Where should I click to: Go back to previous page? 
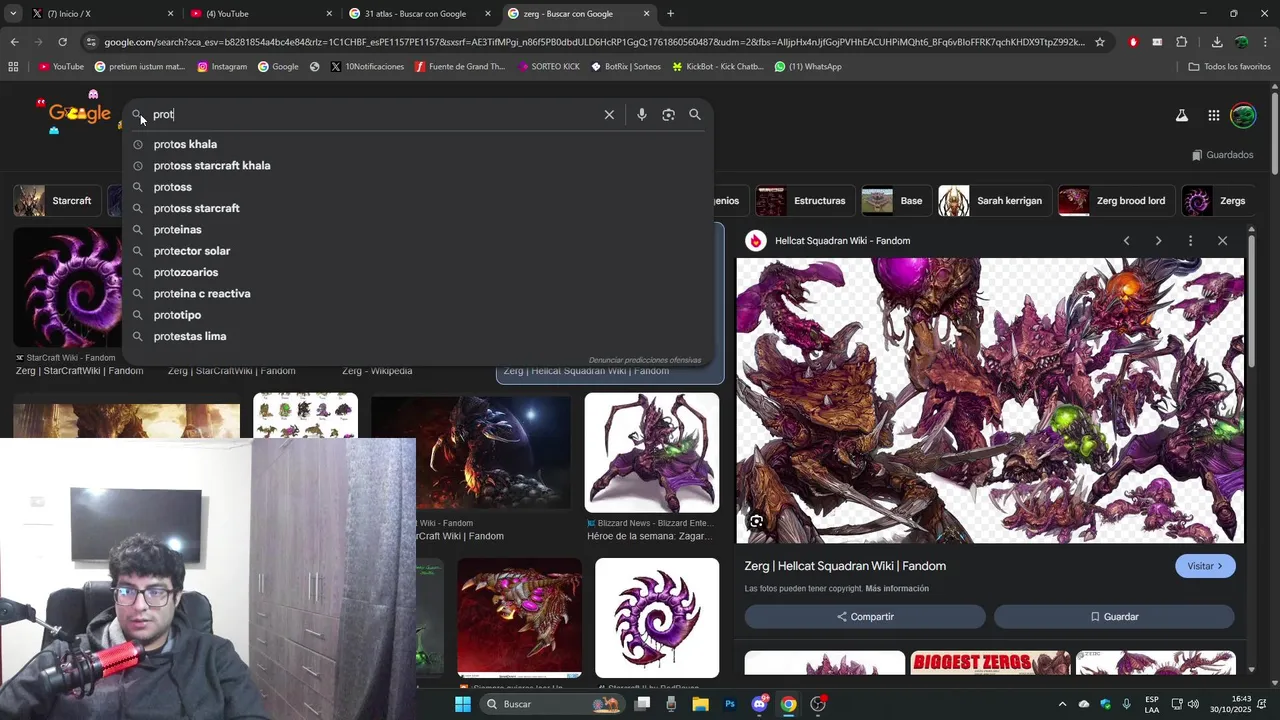(14, 42)
